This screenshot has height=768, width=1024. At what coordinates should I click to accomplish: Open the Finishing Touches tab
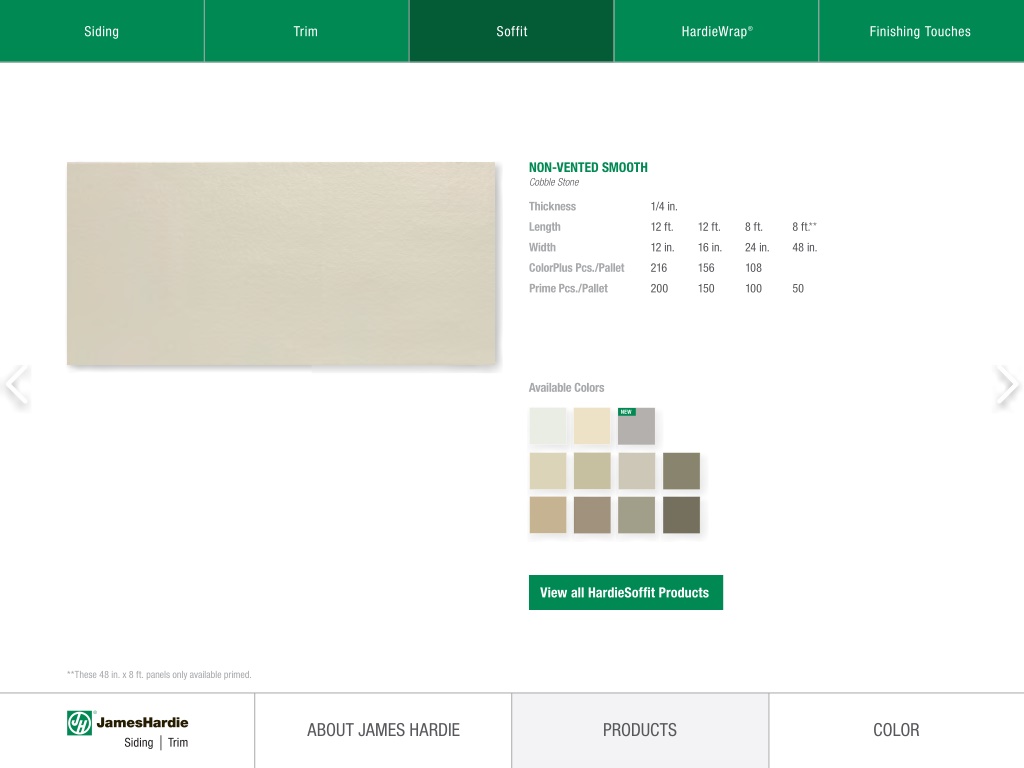click(921, 31)
